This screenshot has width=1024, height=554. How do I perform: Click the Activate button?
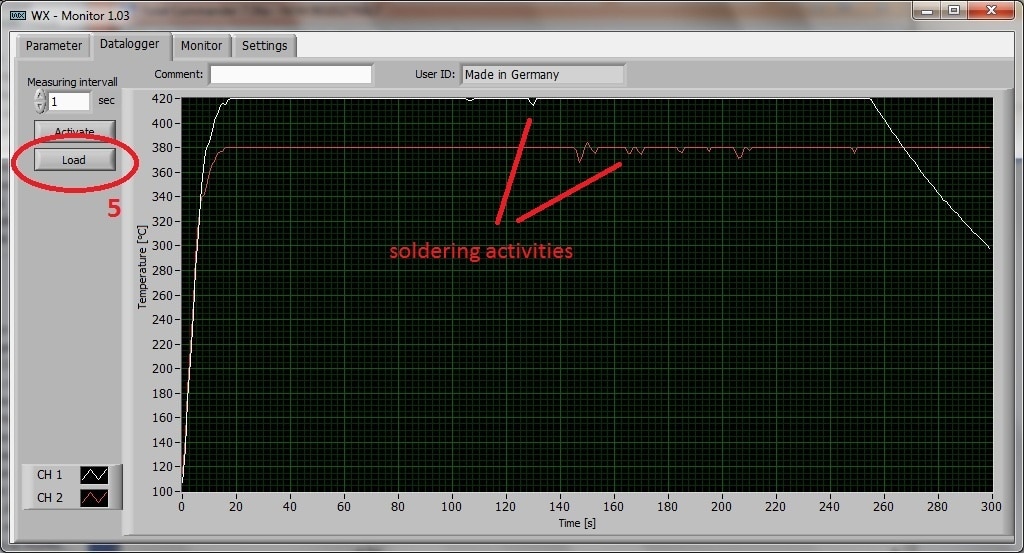74,131
